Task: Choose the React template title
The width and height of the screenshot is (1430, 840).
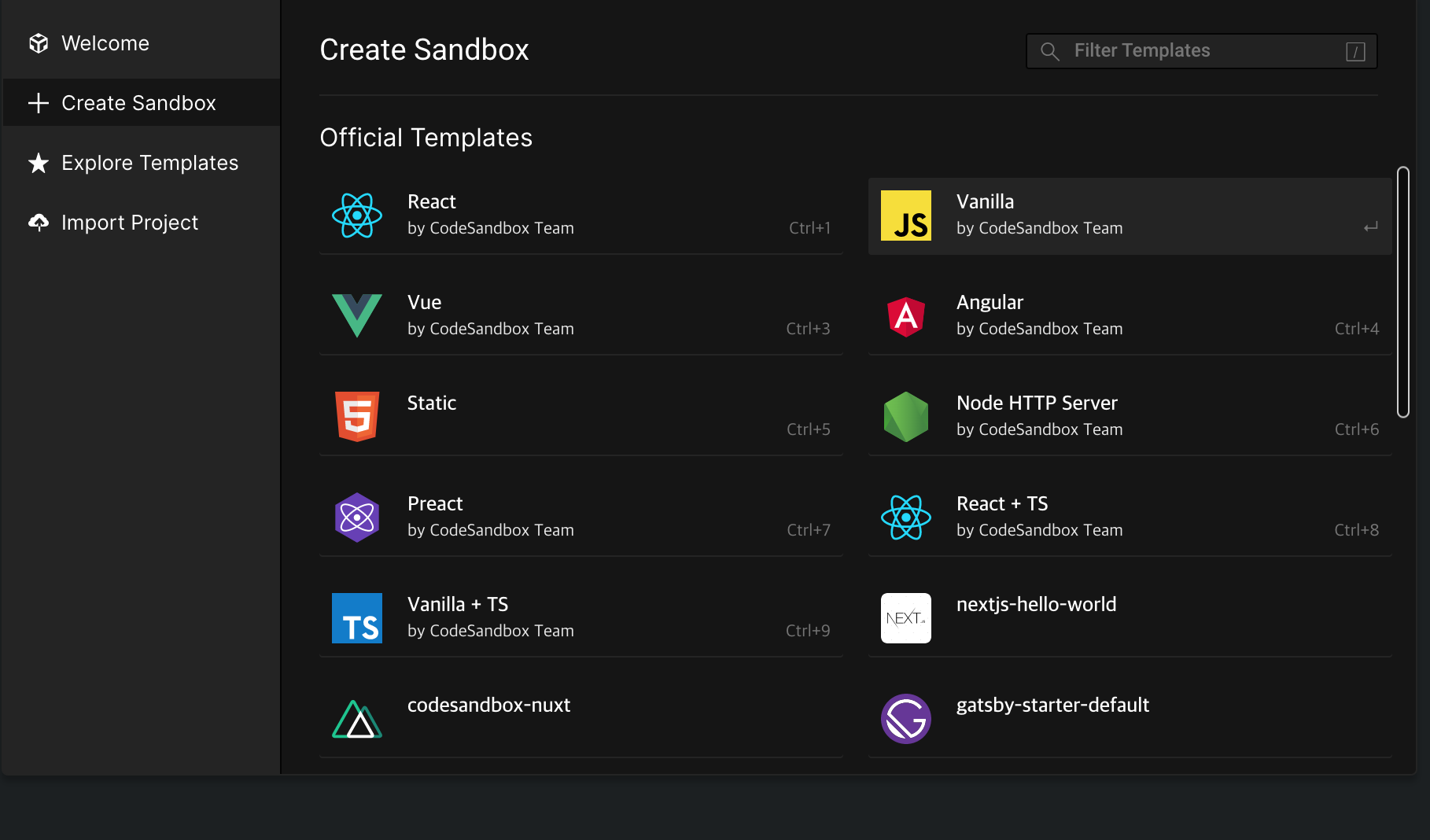Action: point(432,202)
